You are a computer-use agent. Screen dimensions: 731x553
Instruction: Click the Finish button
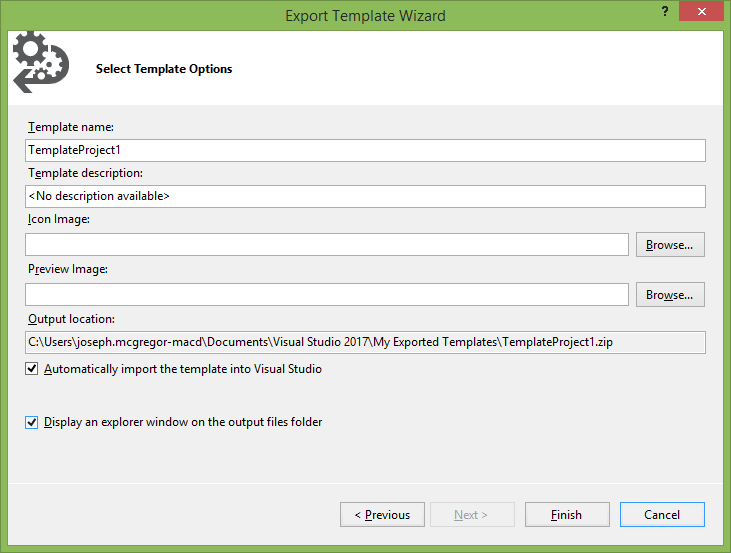(567, 515)
